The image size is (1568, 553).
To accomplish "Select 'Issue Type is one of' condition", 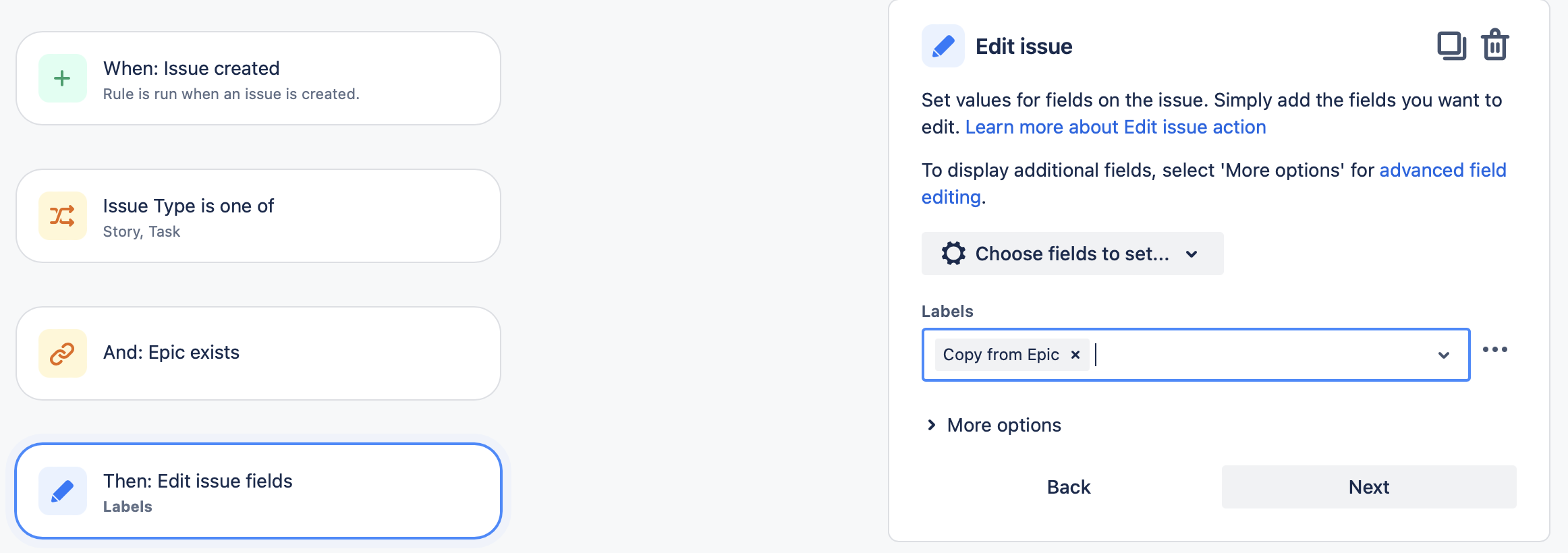I will pyautogui.click(x=258, y=216).
